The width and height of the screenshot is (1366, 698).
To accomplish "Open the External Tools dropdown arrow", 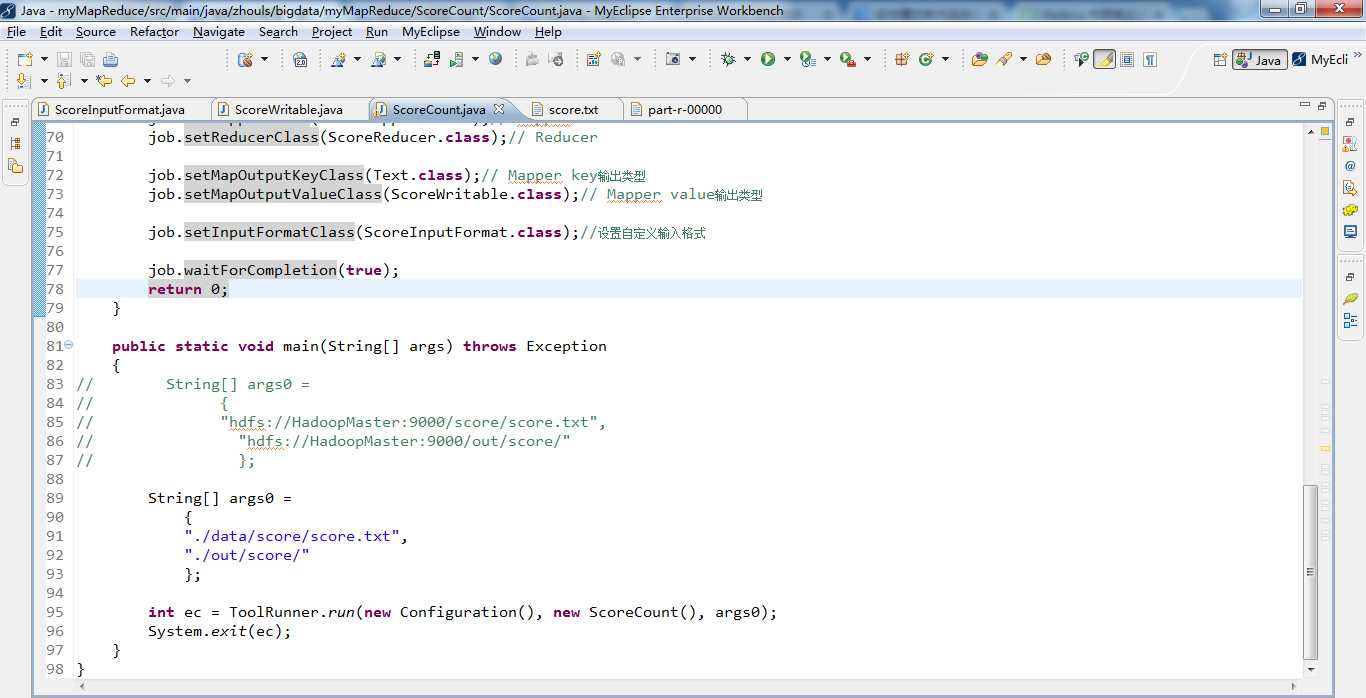I will (867, 59).
